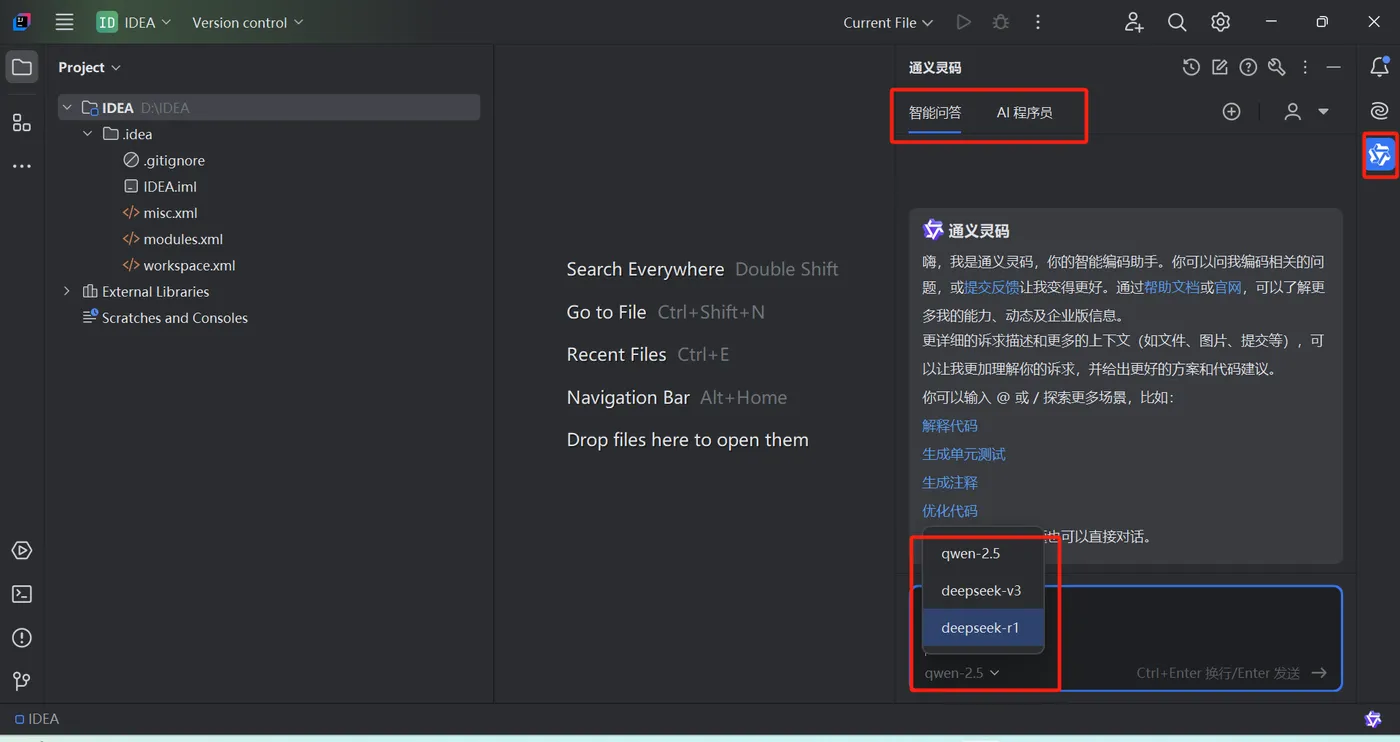Viewport: 1400px width, 742px height.
Task: Open the main hamburger menu
Action: [x=64, y=22]
